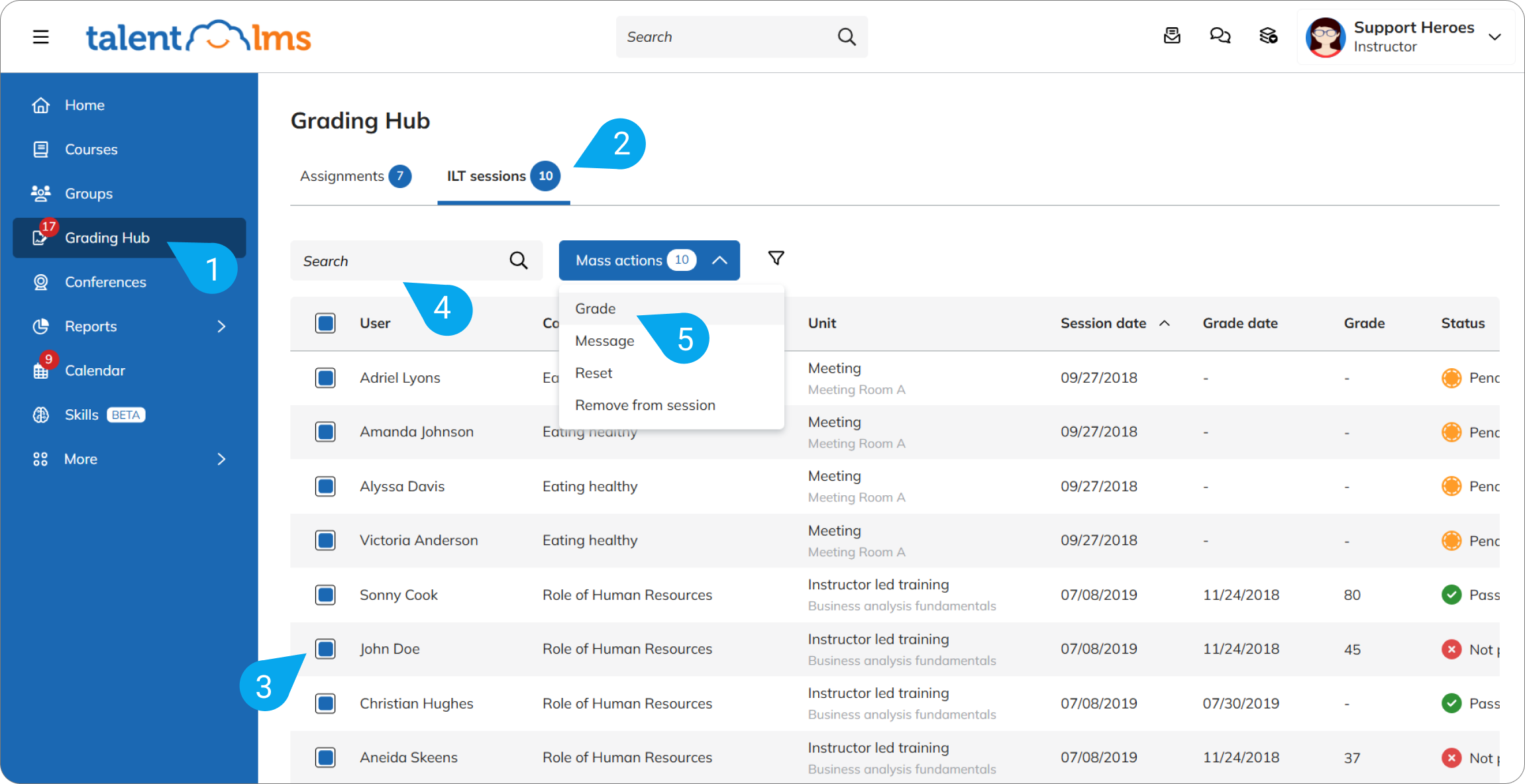Open the Home sidebar item
This screenshot has height=784, width=1525.
coord(129,105)
